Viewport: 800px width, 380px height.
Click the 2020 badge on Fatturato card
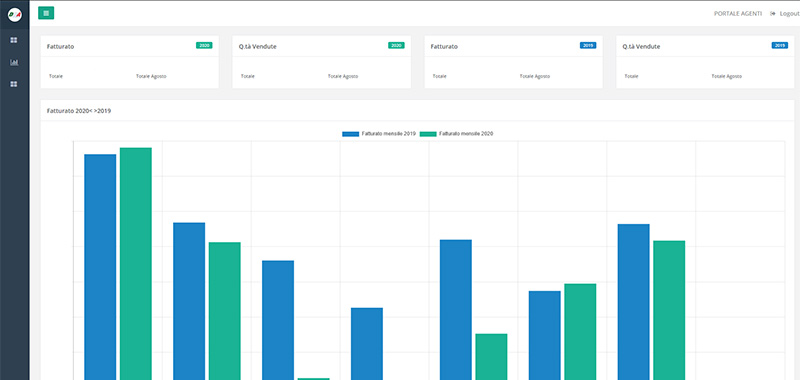204,45
